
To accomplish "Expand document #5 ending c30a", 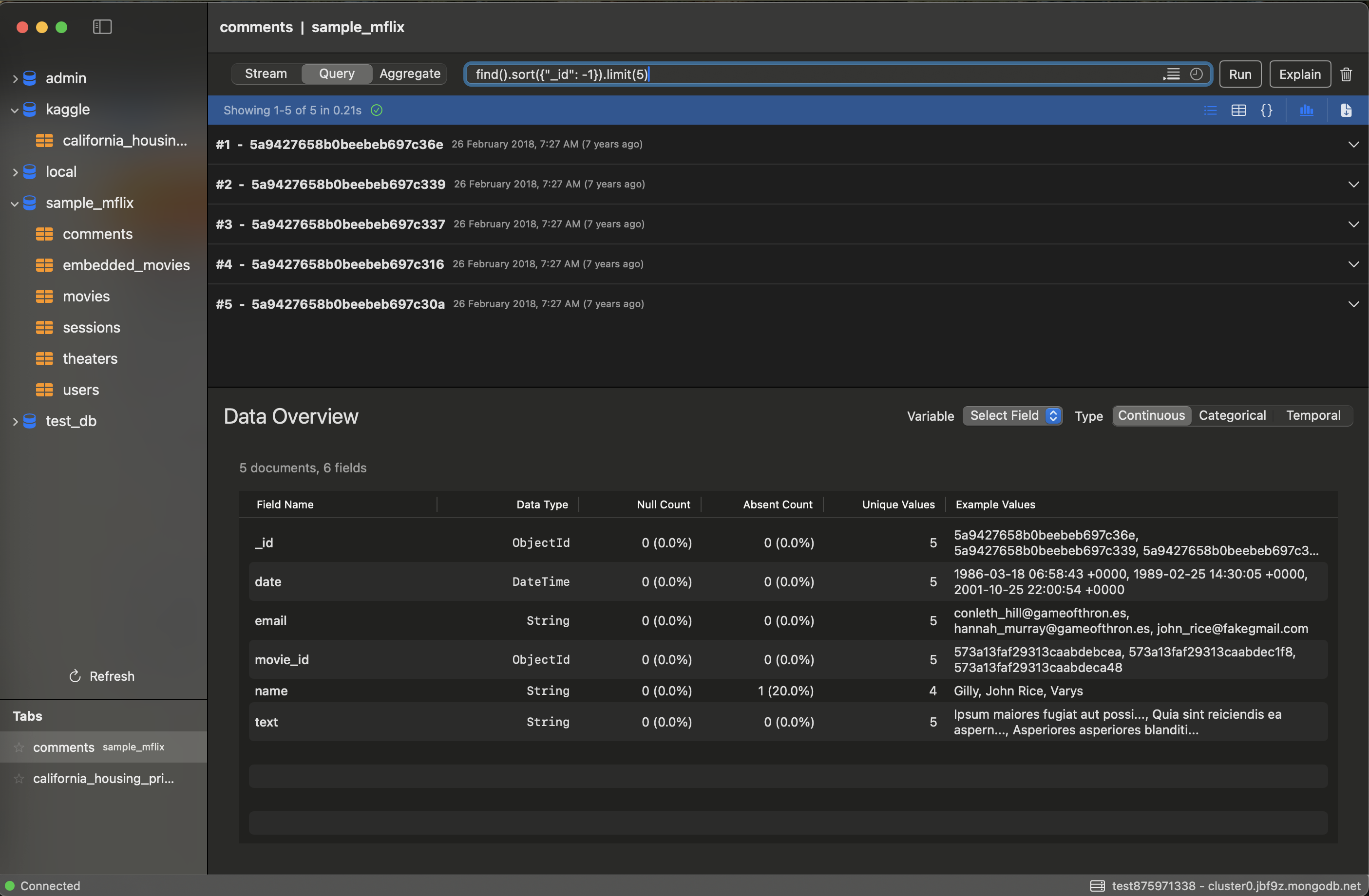I will pos(1353,304).
